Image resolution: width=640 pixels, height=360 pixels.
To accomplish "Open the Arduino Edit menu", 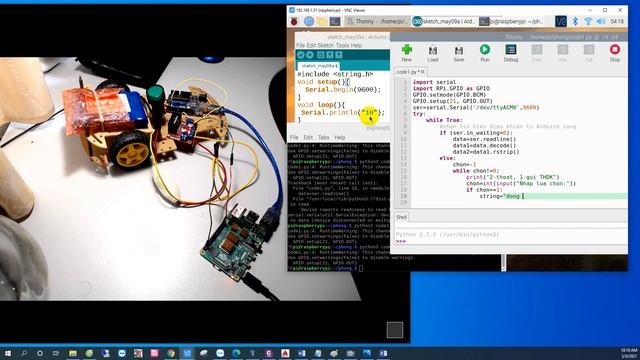I will point(311,45).
